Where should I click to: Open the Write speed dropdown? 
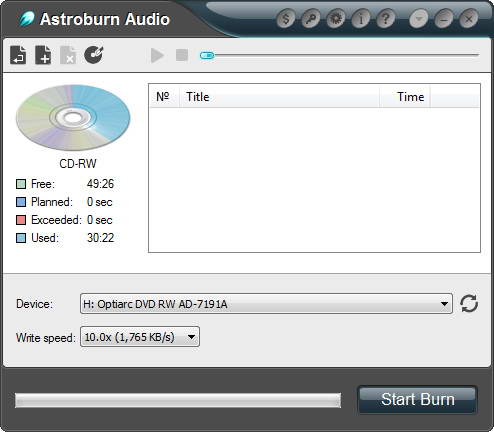(x=140, y=337)
